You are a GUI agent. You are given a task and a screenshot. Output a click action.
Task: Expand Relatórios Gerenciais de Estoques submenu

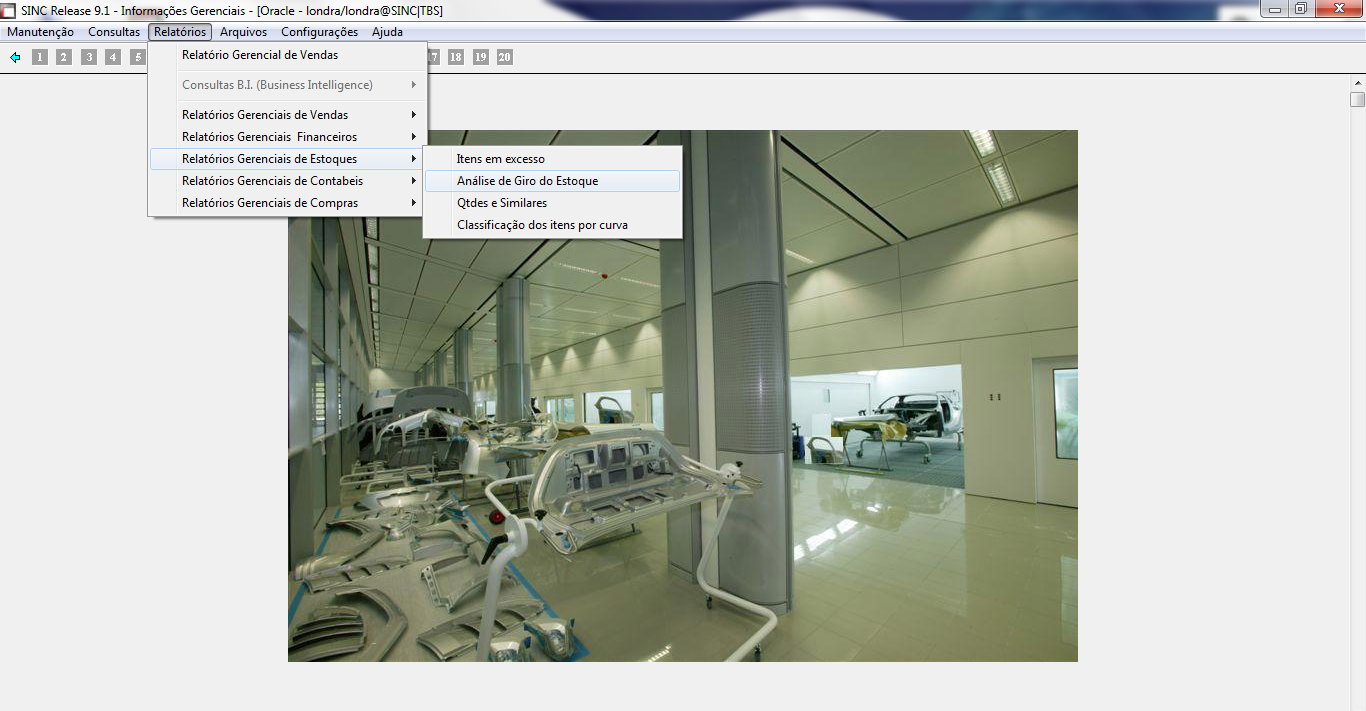point(288,159)
